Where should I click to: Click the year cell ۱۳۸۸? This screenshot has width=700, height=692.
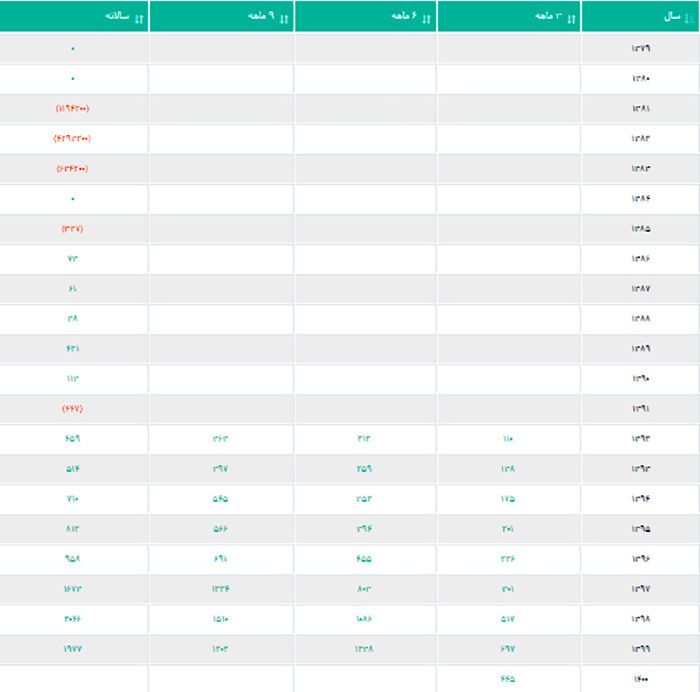(x=640, y=318)
